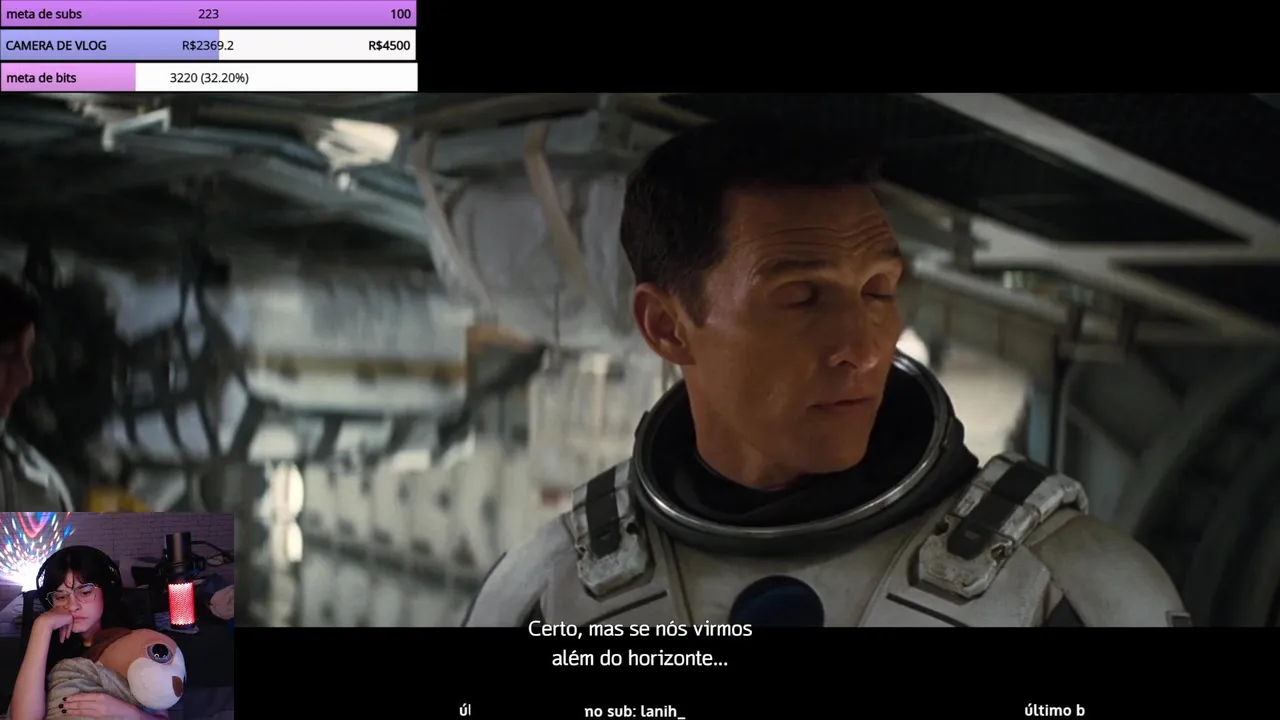The image size is (1280, 720).
Task: Click the subtitle 'Certo, mas se nós virmos'
Action: point(640,630)
